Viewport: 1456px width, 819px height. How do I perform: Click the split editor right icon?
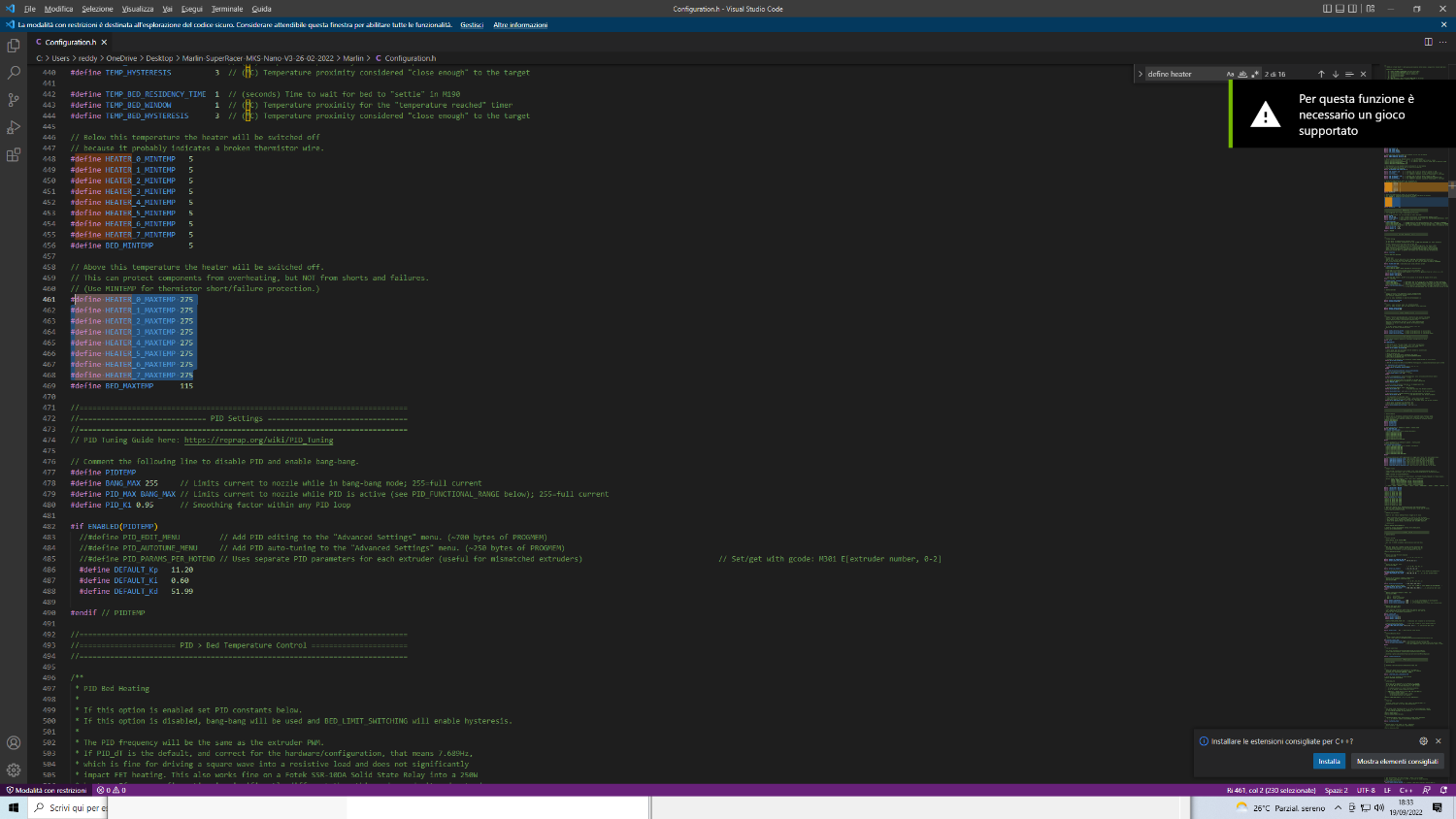click(x=1428, y=42)
